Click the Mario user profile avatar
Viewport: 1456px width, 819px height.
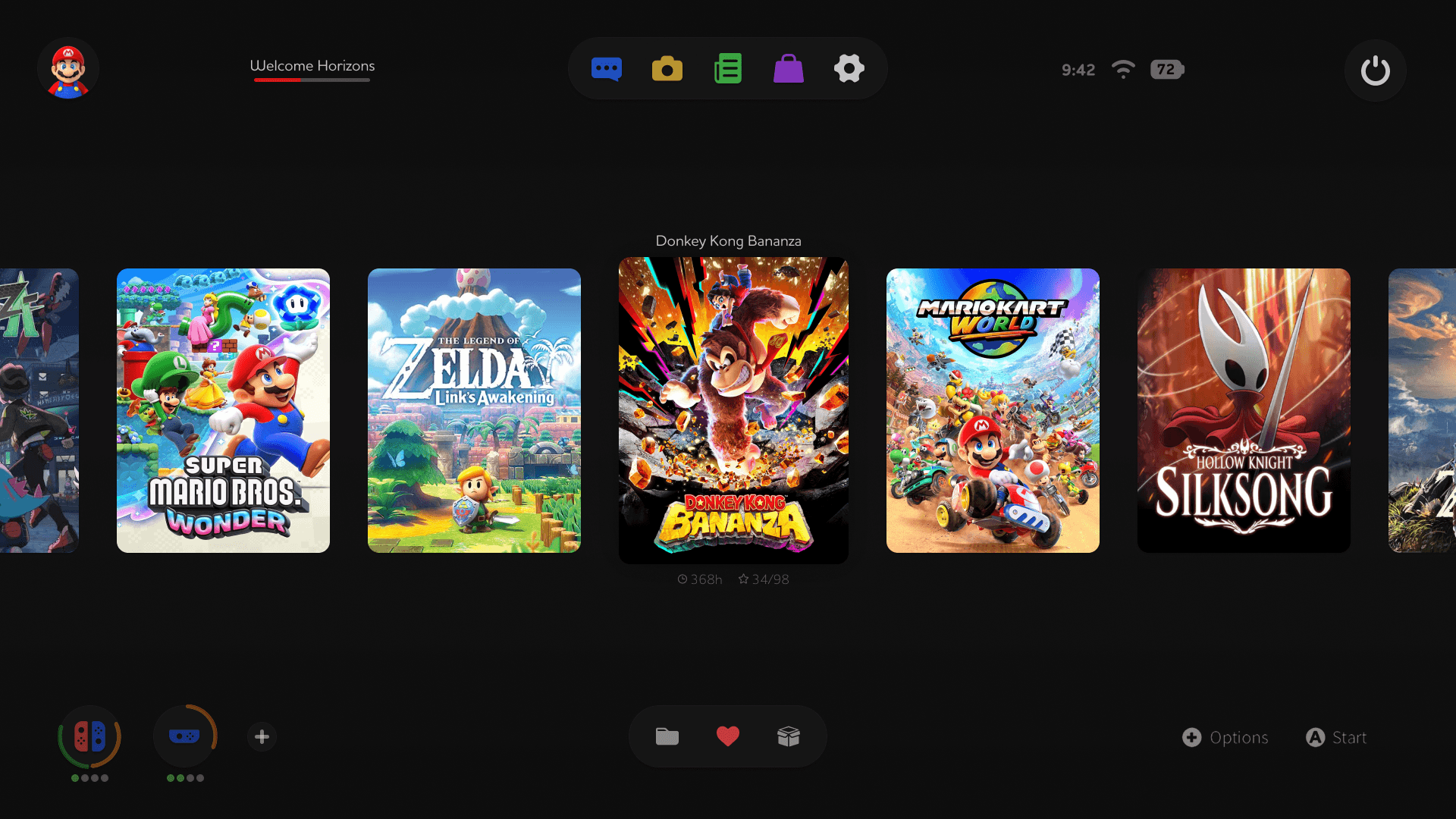tap(68, 69)
